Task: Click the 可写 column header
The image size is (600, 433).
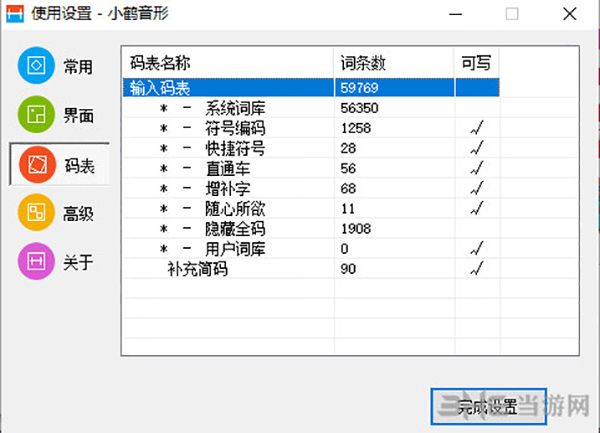Action: pos(477,63)
